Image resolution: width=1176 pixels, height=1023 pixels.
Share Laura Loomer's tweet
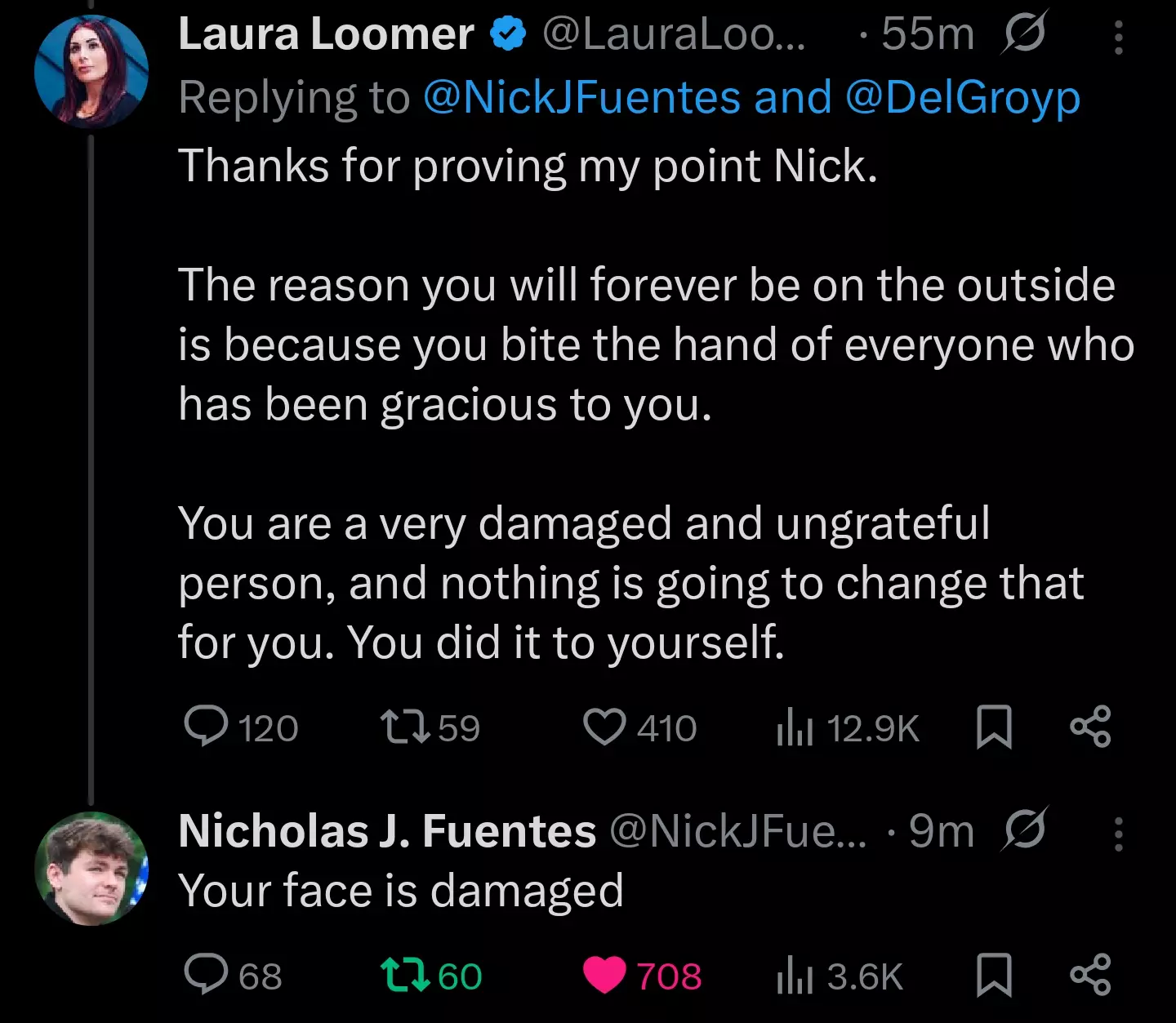[x=1091, y=727]
